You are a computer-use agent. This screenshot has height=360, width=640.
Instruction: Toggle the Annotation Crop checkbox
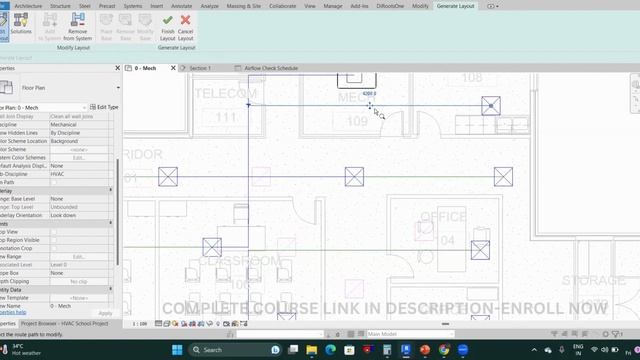(54, 248)
